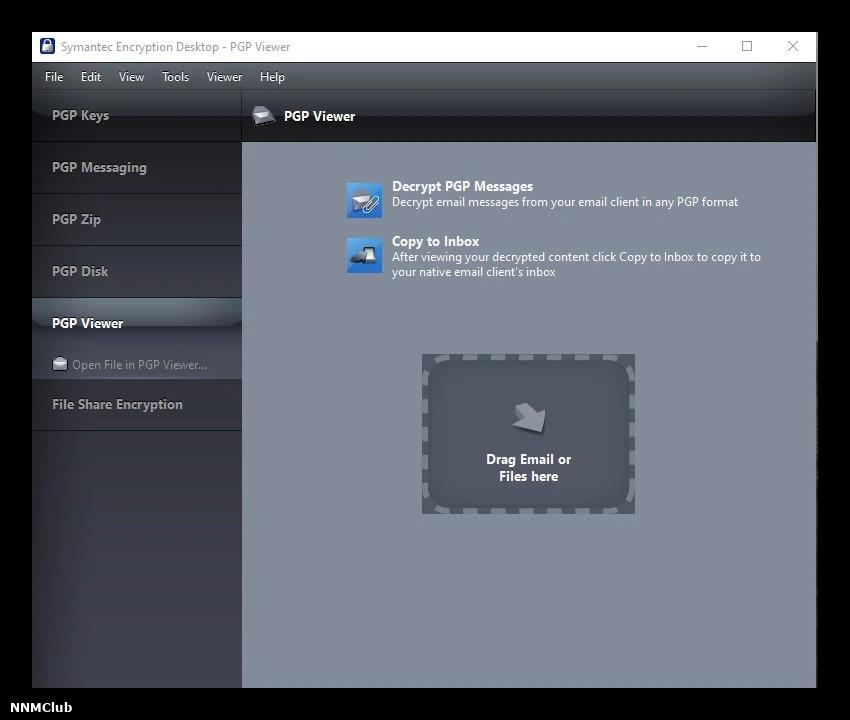Click the Decrypt email messages description text
This screenshot has width=850, height=720.
click(565, 202)
